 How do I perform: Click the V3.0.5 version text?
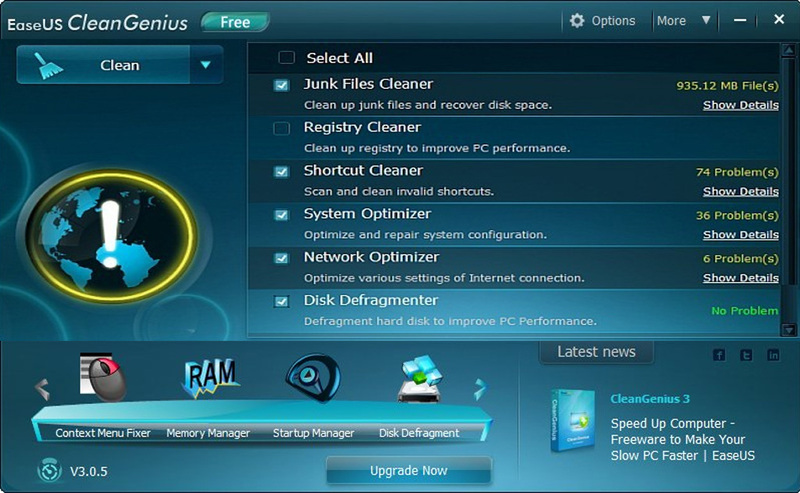[88, 472]
